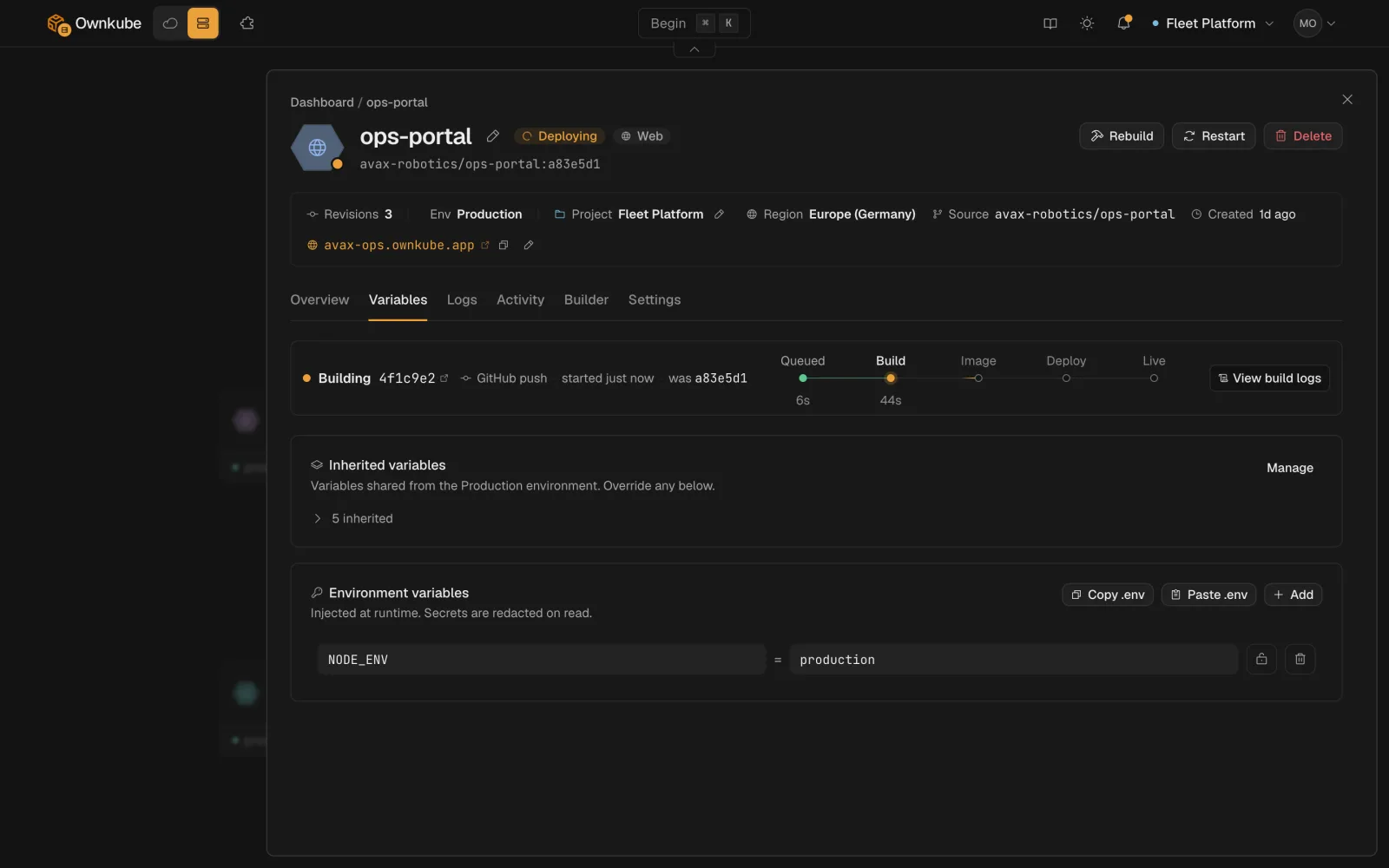Switch to the Builder tab

(x=586, y=299)
